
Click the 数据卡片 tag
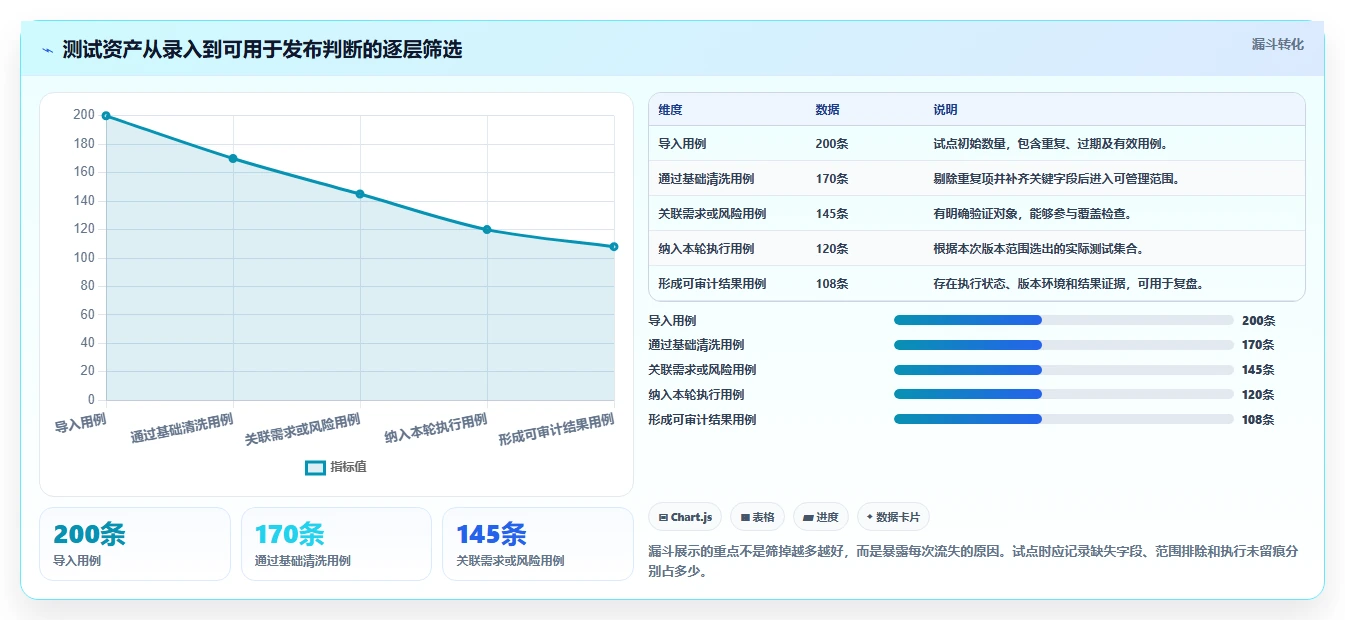coord(893,517)
